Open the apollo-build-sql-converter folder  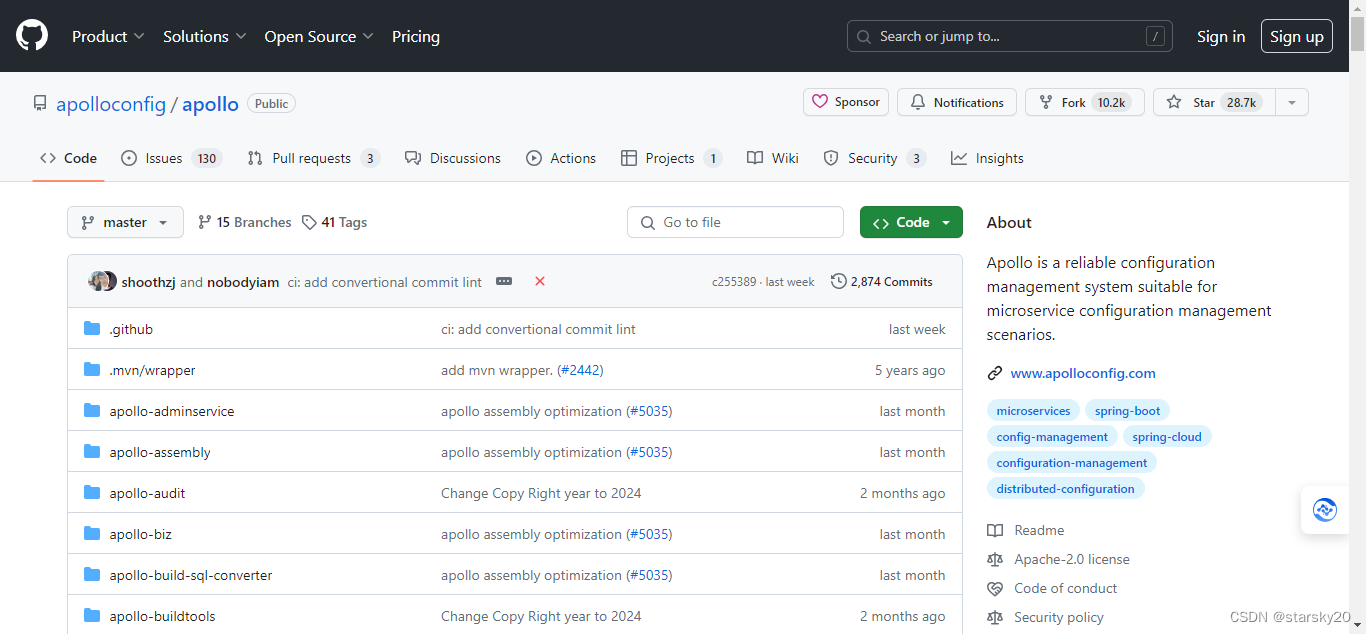(191, 575)
